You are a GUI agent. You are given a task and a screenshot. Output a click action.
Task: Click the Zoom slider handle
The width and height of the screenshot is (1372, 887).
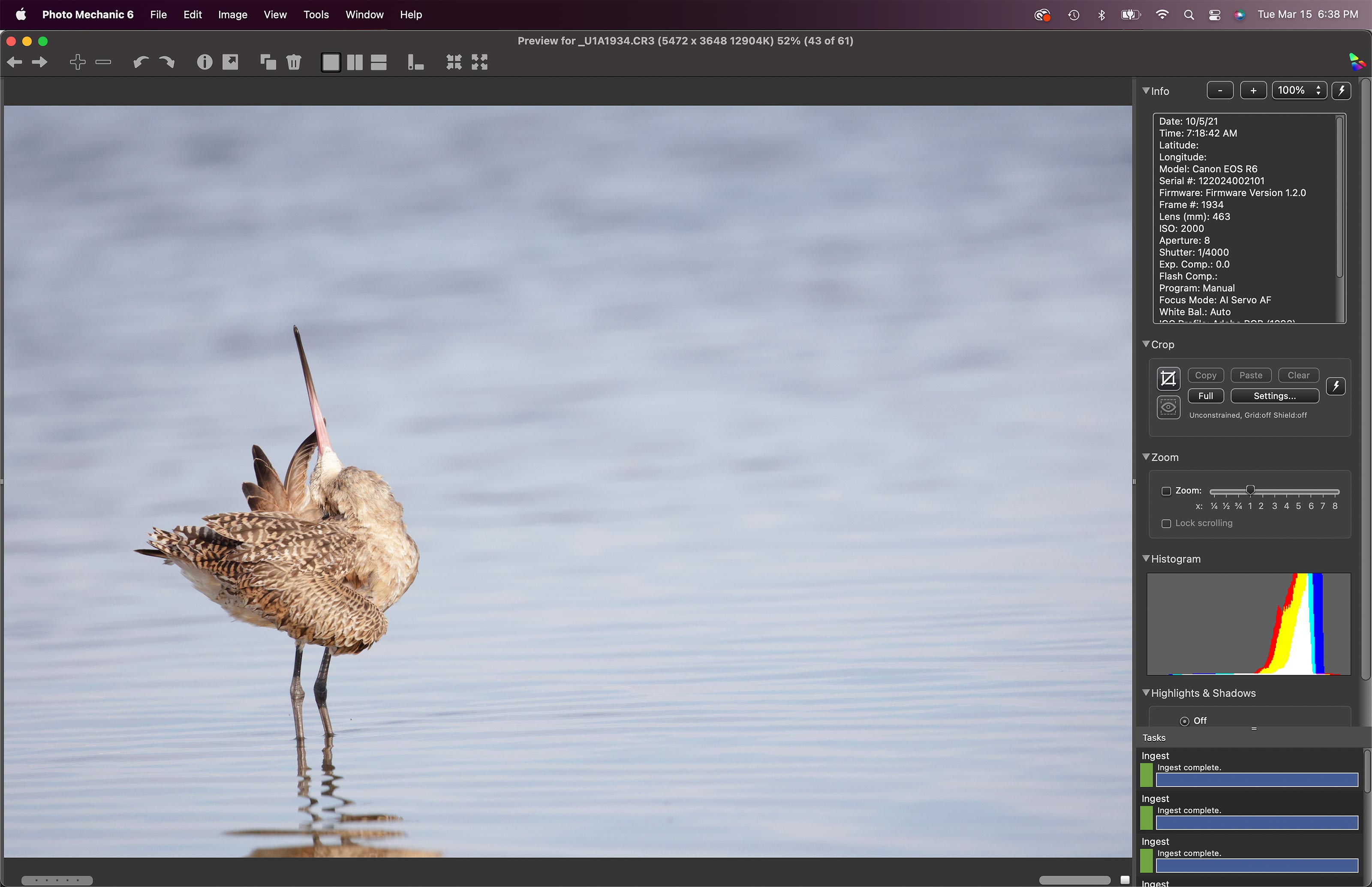click(x=1251, y=491)
